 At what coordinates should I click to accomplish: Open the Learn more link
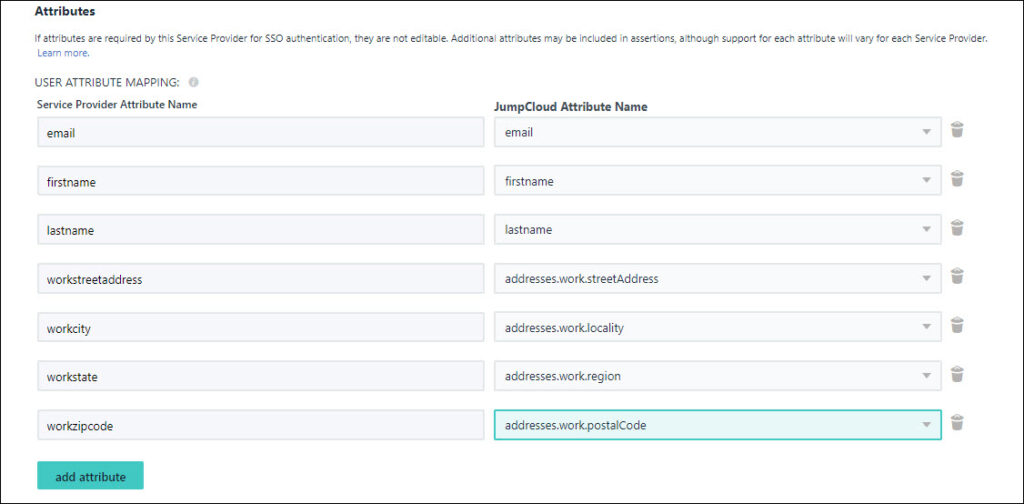tap(63, 53)
